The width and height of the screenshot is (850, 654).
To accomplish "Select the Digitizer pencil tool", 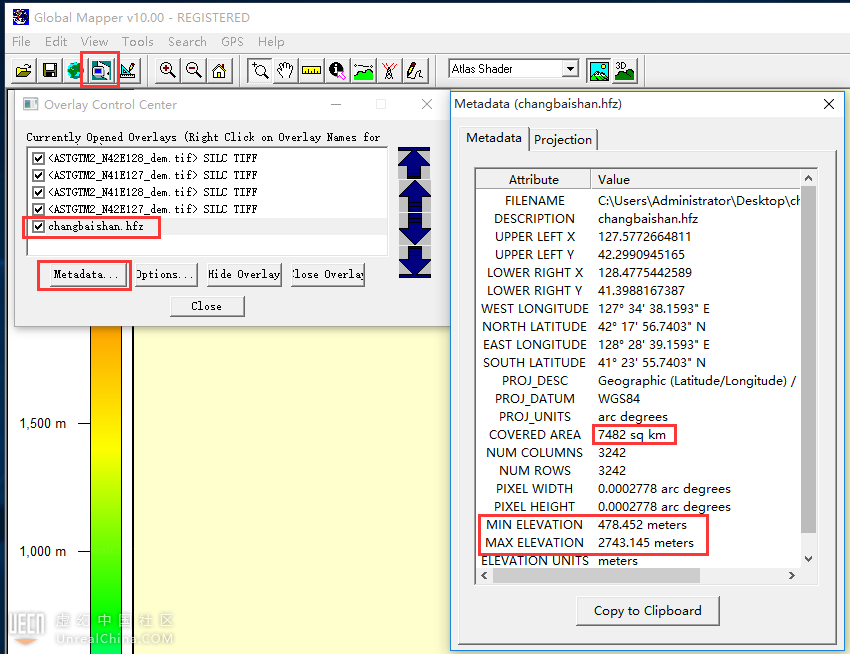I will 415,70.
